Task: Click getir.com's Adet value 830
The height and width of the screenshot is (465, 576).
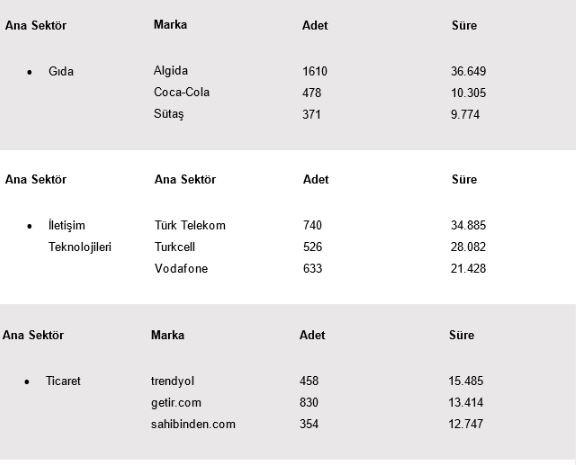Action: pyautogui.click(x=309, y=403)
